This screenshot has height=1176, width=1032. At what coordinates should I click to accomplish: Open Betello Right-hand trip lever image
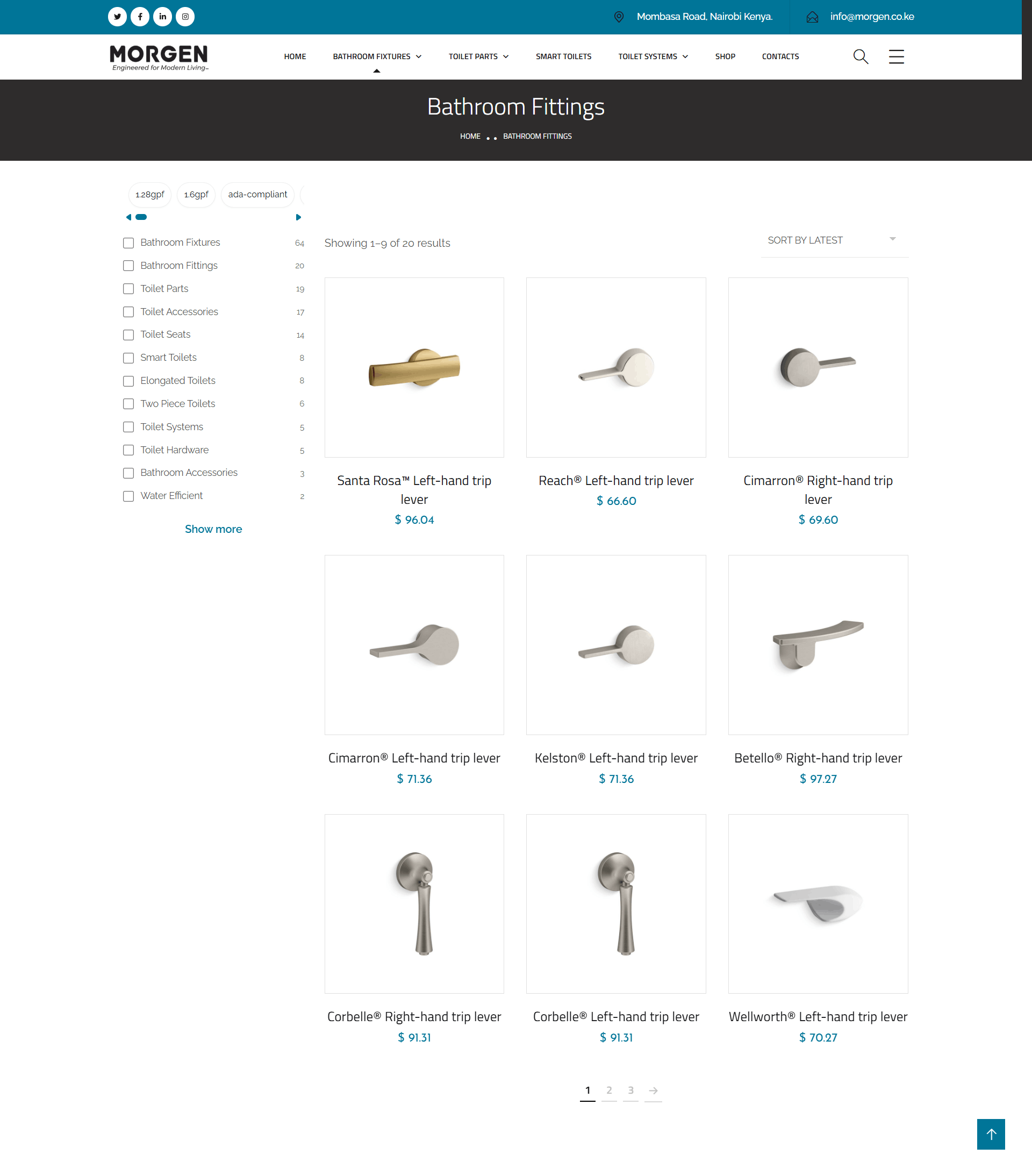[818, 645]
